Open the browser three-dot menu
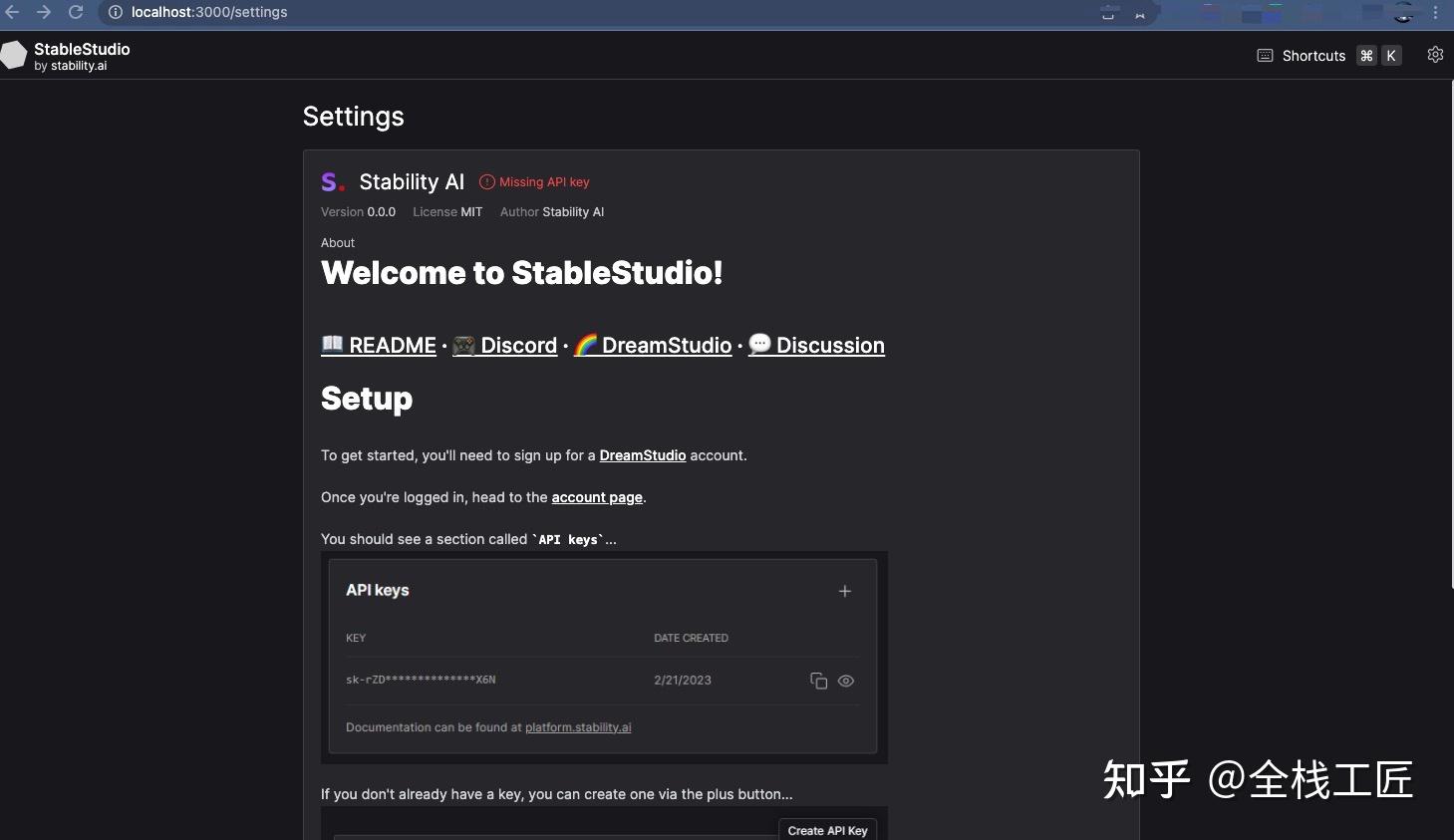The height and width of the screenshot is (840, 1454). (1436, 12)
